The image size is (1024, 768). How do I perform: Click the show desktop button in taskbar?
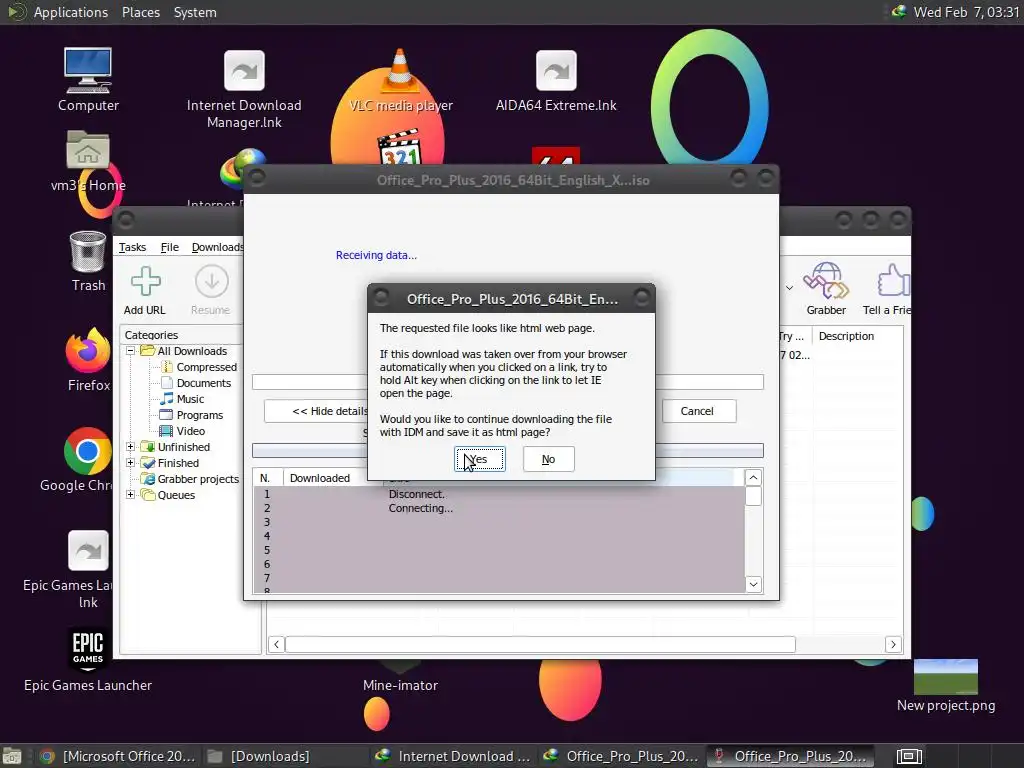tap(12, 756)
